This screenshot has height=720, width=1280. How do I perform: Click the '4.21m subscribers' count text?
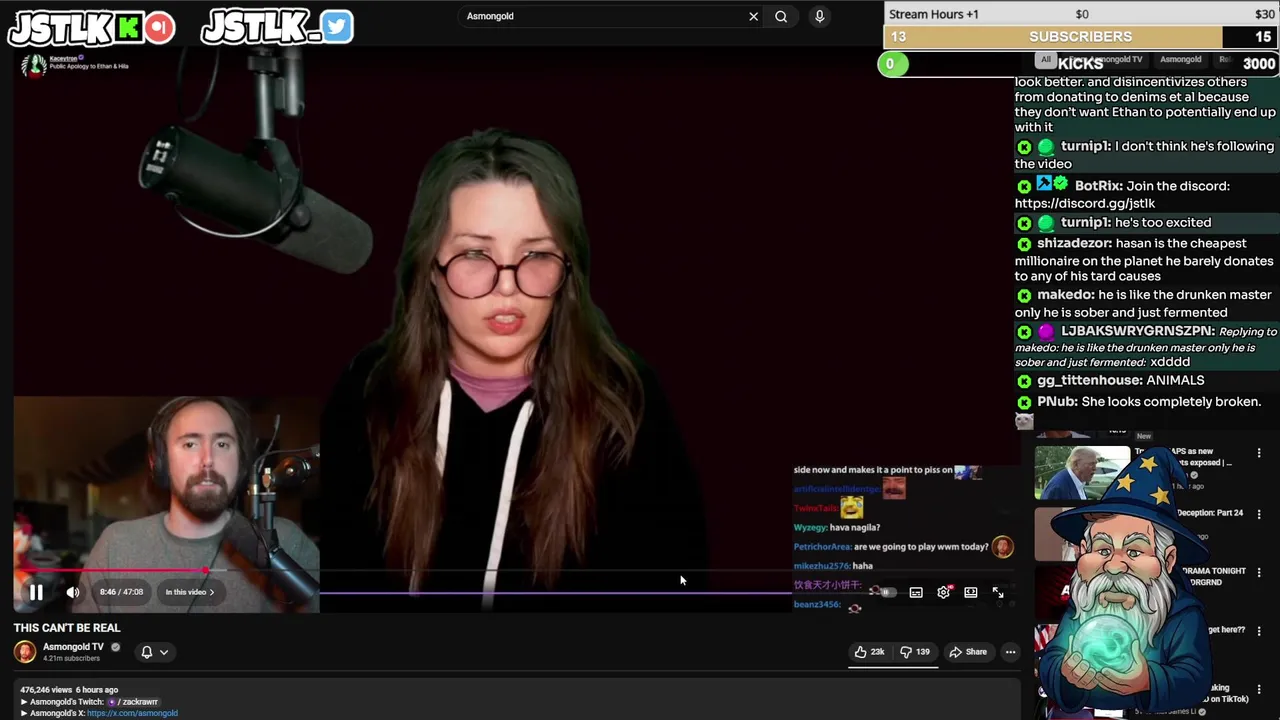tap(73, 658)
